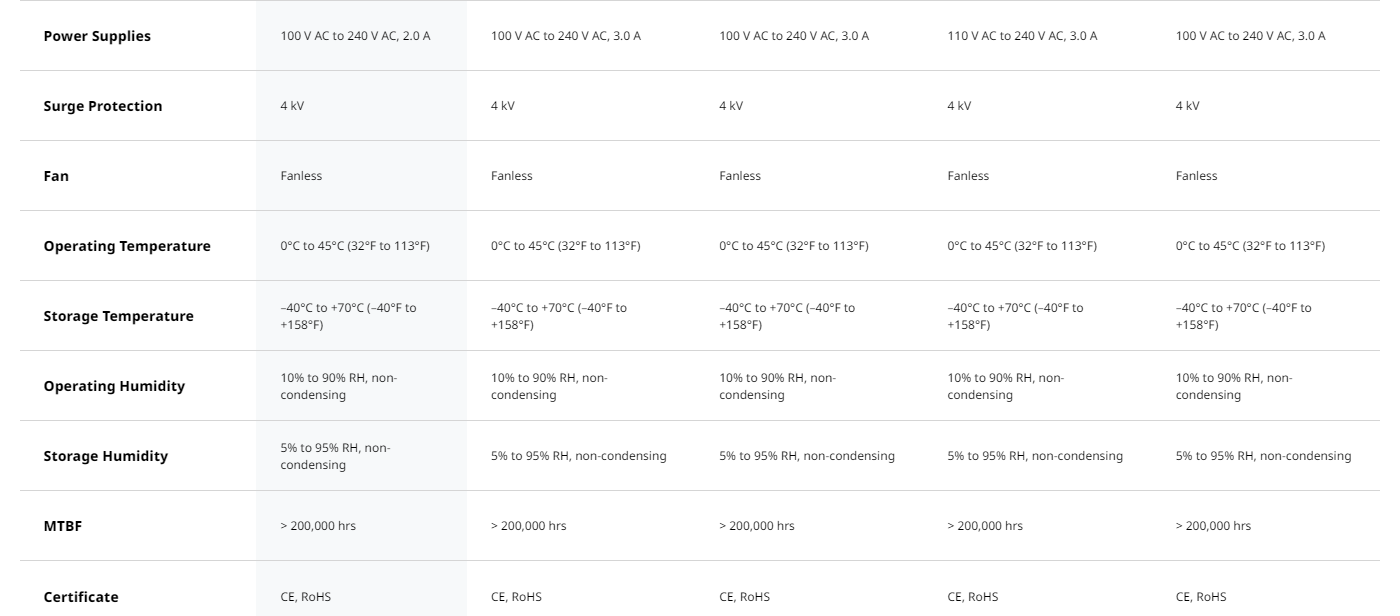This screenshot has height=616, width=1400.
Task: Select the Operating Humidity label
Action: pos(114,386)
